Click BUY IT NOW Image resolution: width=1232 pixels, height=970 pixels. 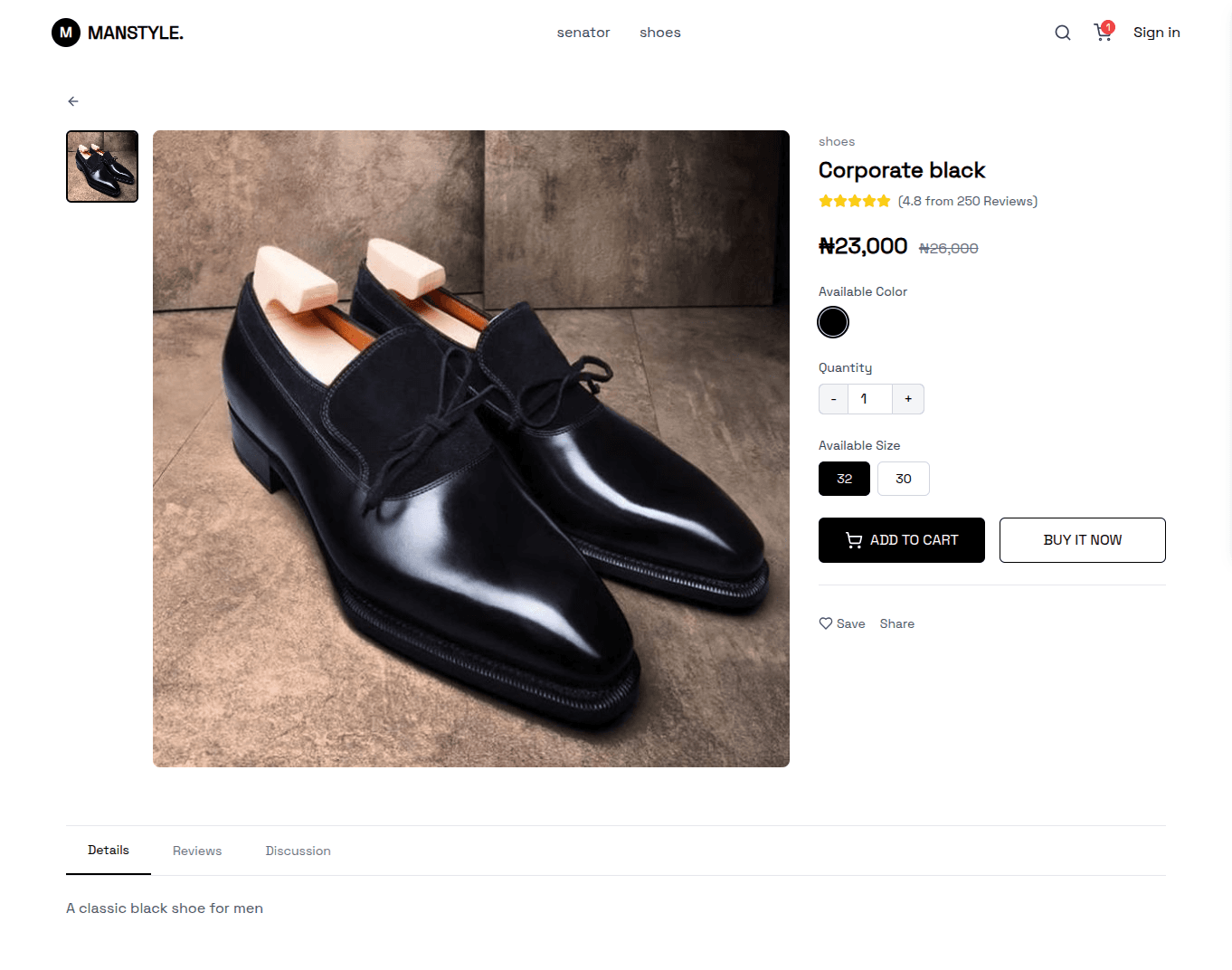pyautogui.click(x=1082, y=540)
